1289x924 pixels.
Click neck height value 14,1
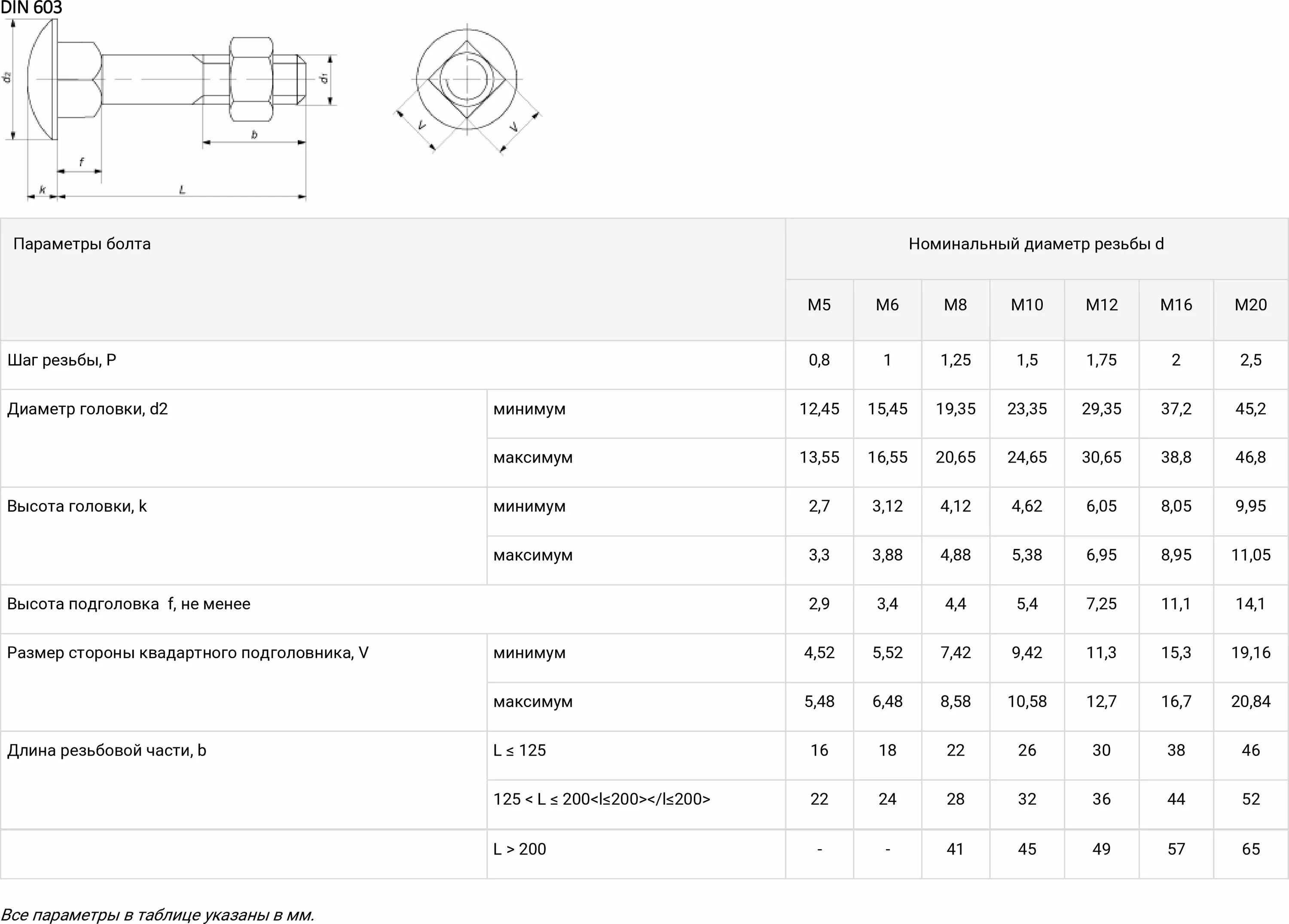pyautogui.click(x=1250, y=604)
